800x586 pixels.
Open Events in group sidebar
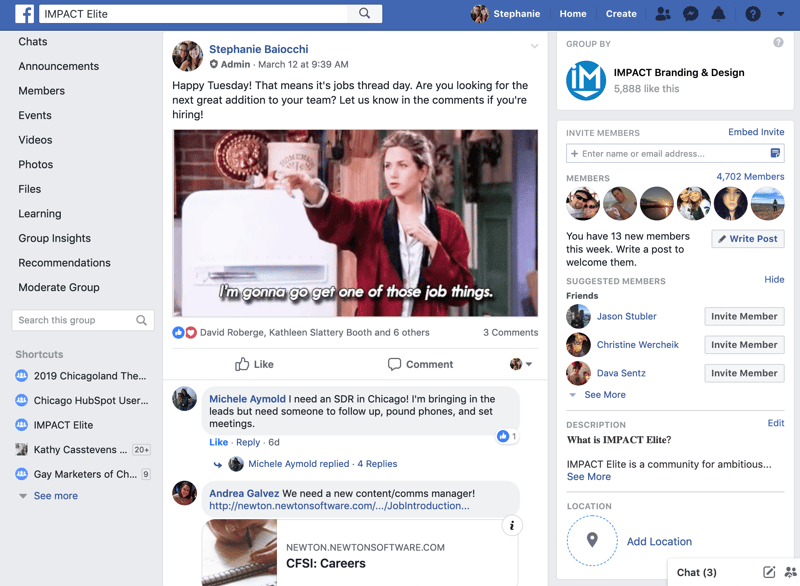(35, 115)
